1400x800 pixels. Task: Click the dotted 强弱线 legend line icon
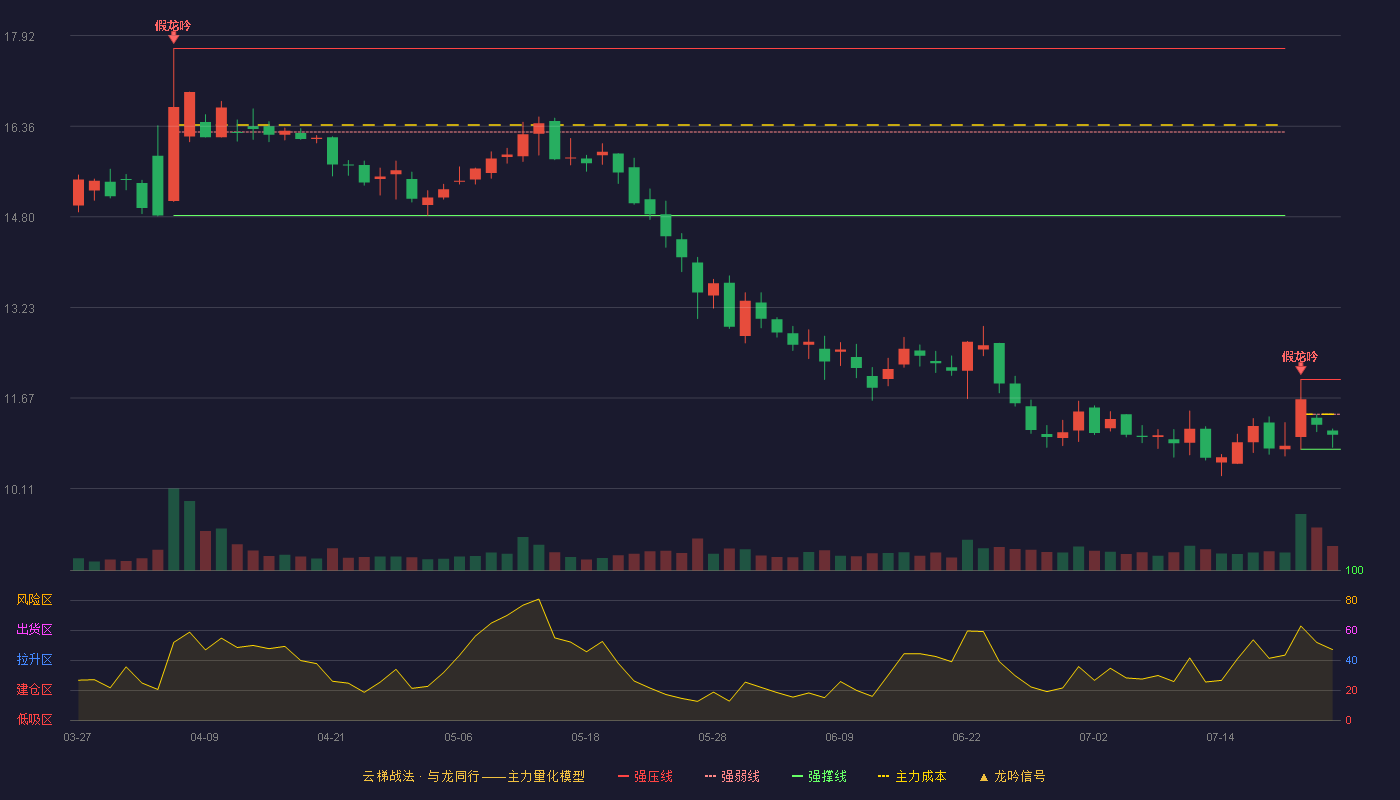(x=710, y=776)
